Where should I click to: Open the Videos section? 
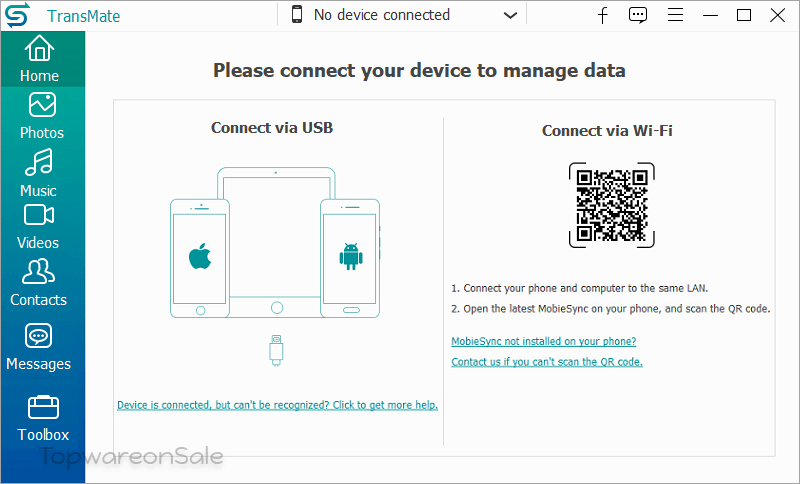pos(38,227)
